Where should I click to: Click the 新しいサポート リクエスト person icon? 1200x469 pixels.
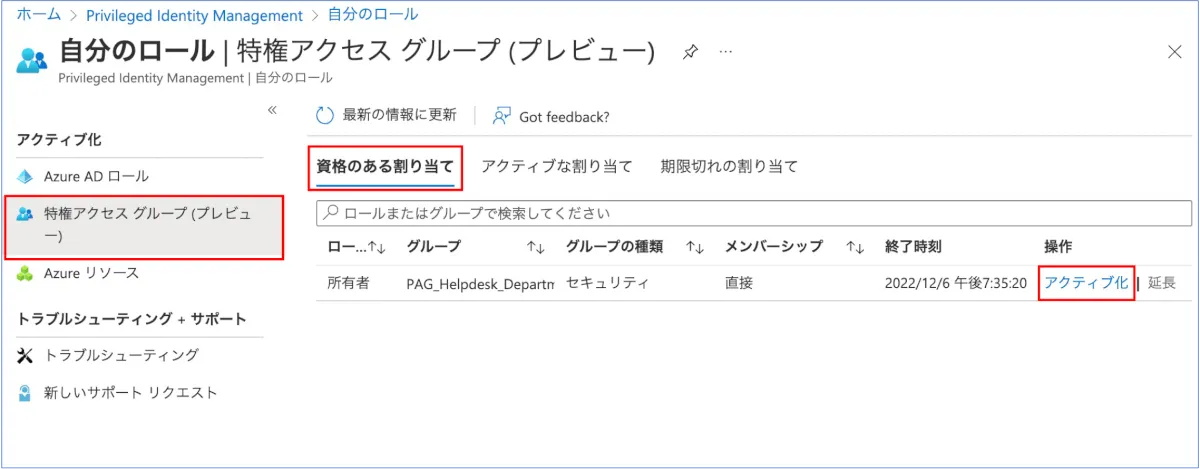point(26,392)
